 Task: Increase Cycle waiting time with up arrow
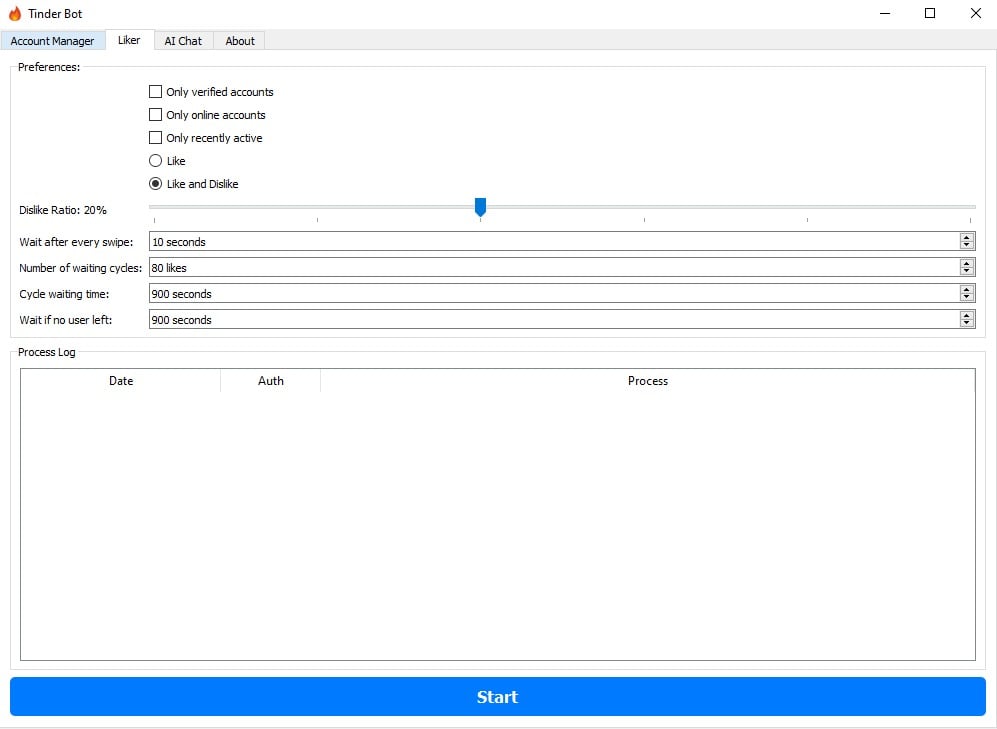click(966, 289)
